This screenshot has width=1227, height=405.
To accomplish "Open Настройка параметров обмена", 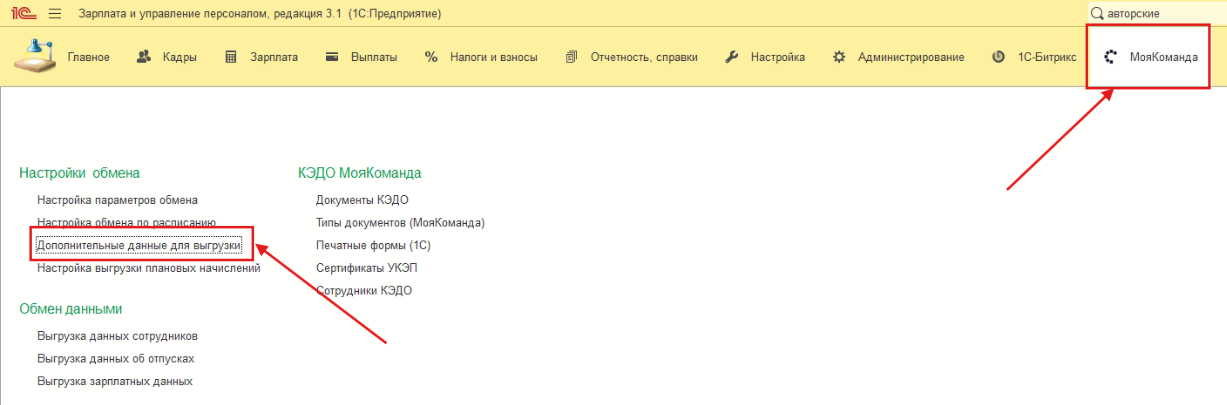I will [x=117, y=200].
